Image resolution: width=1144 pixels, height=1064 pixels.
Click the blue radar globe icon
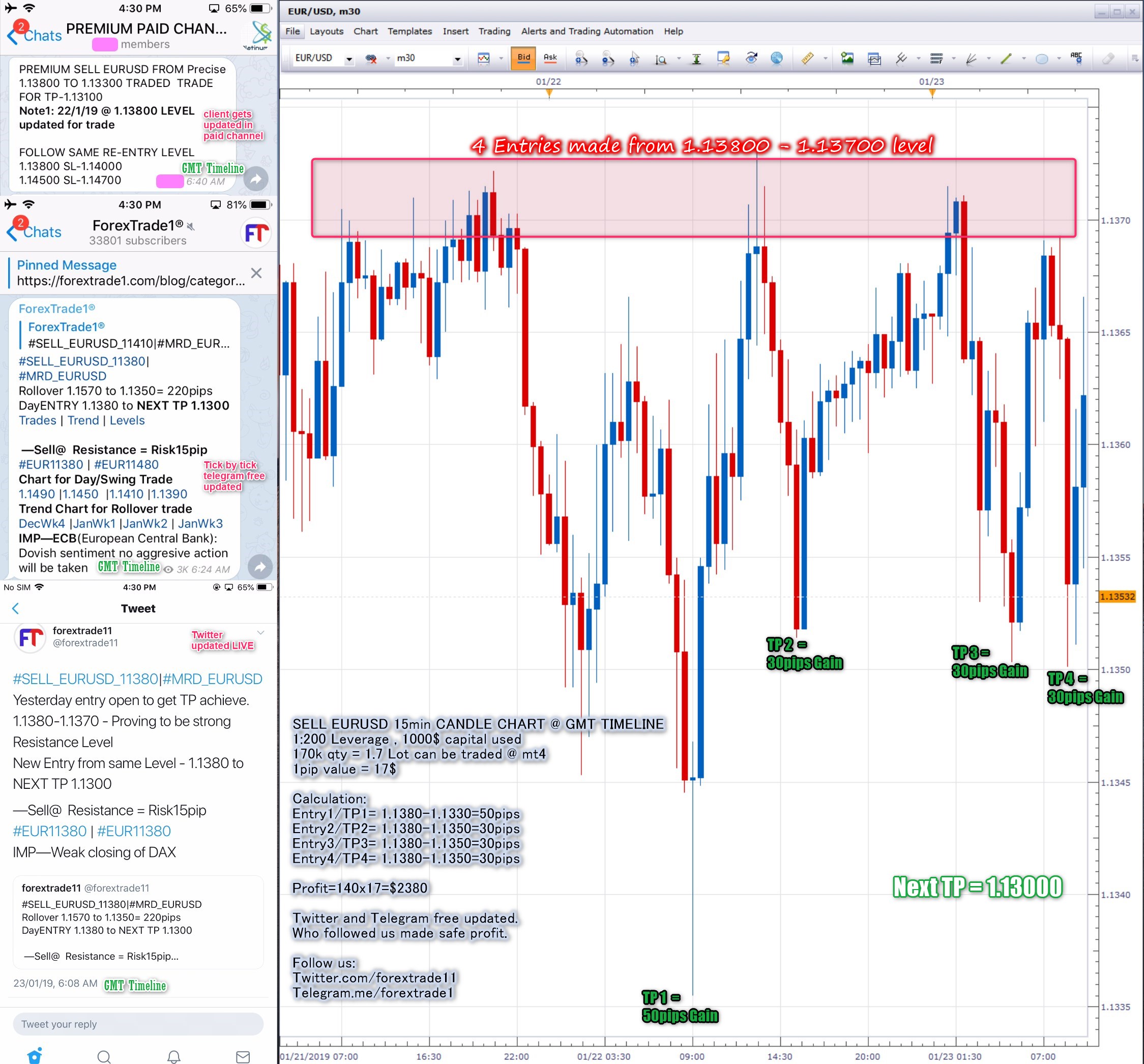(x=777, y=58)
